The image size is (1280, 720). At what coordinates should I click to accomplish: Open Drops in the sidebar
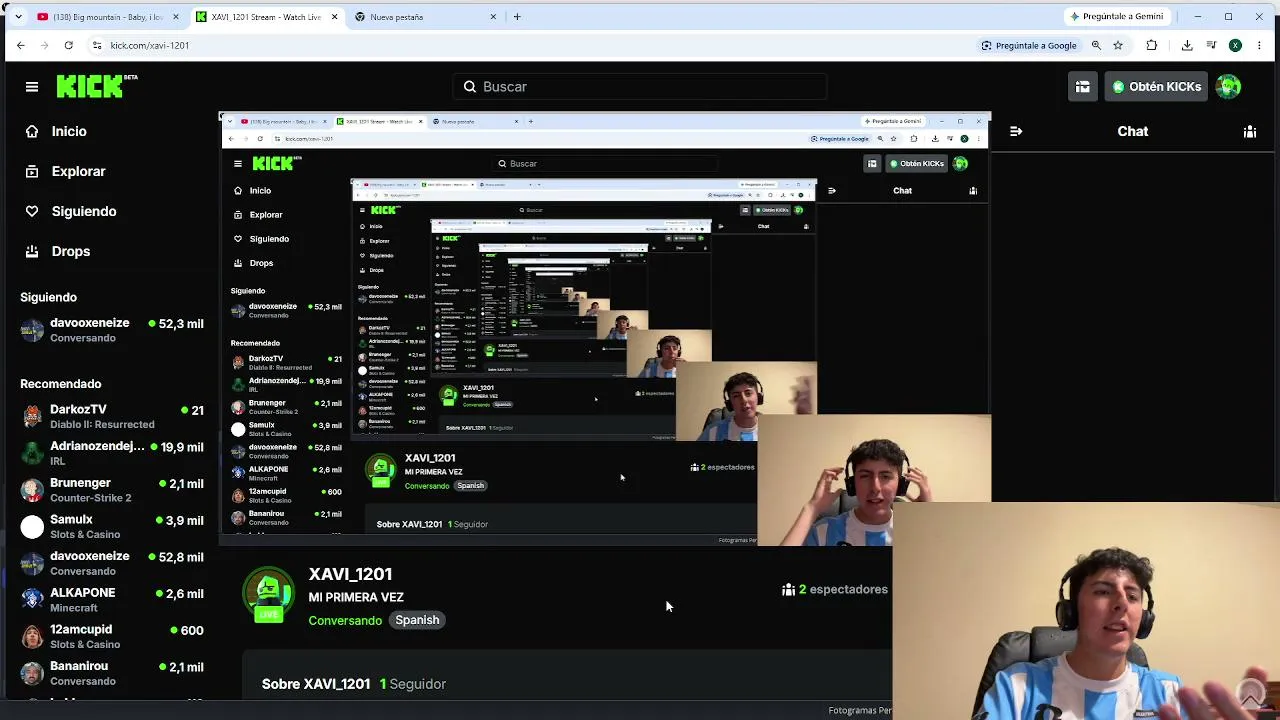click(x=71, y=251)
